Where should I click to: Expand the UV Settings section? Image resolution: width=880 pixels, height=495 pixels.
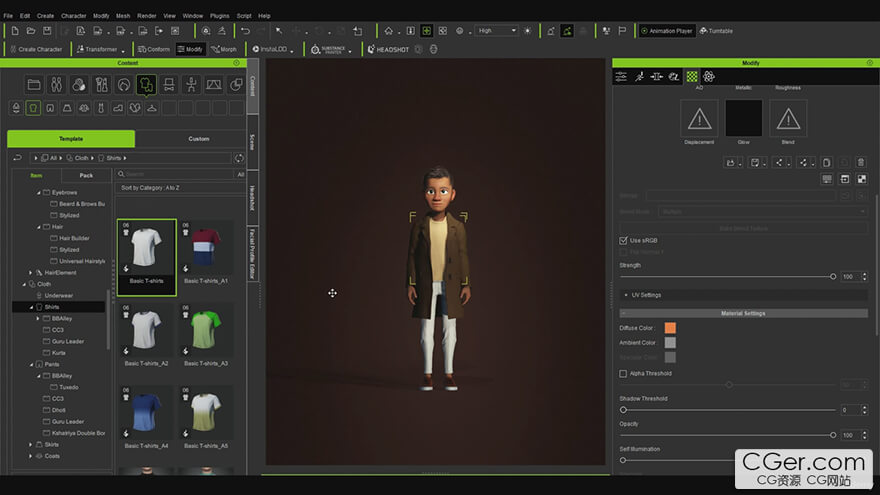(x=744, y=295)
